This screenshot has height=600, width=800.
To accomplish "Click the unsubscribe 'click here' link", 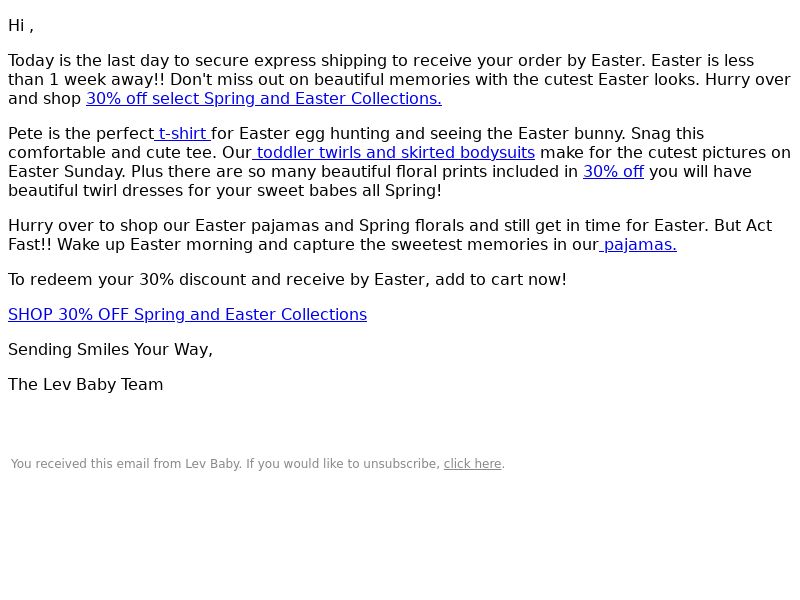I will (x=472, y=464).
